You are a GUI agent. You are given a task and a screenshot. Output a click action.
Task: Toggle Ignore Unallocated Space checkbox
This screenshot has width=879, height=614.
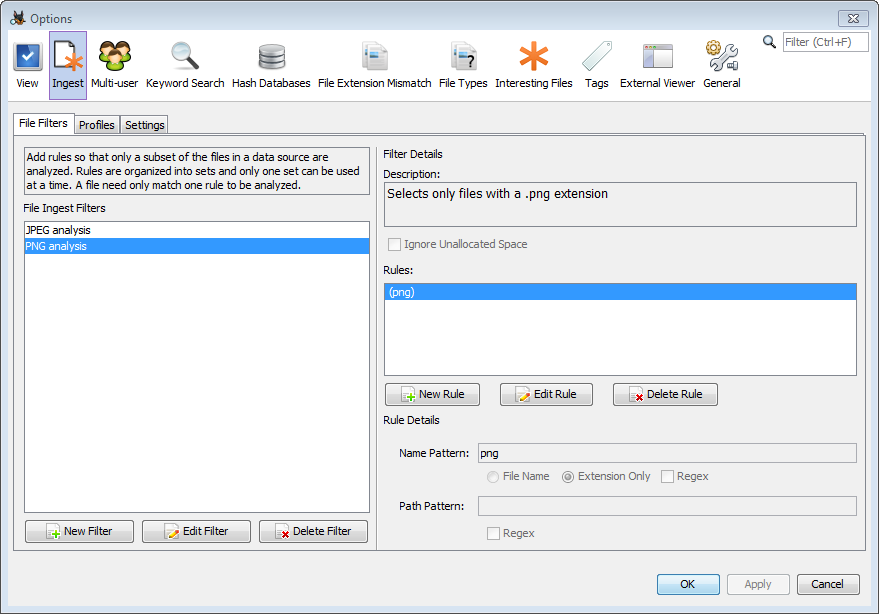(395, 245)
